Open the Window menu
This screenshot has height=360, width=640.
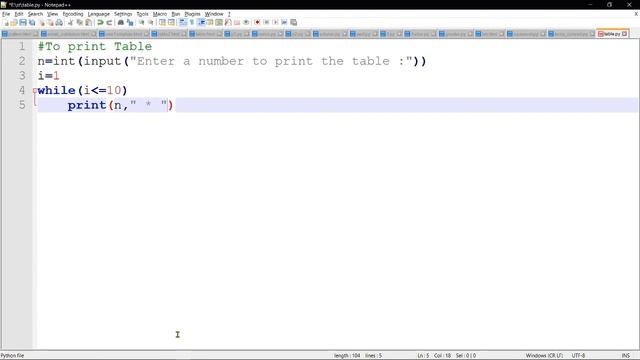[214, 14]
